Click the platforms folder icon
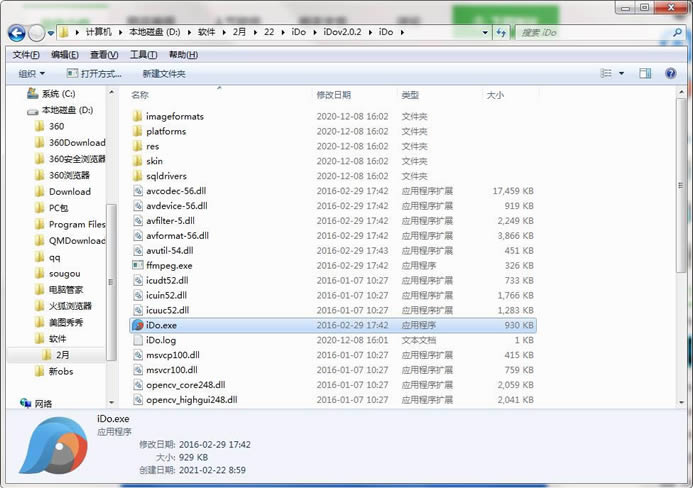Viewport: 693px width, 488px height. (137, 131)
